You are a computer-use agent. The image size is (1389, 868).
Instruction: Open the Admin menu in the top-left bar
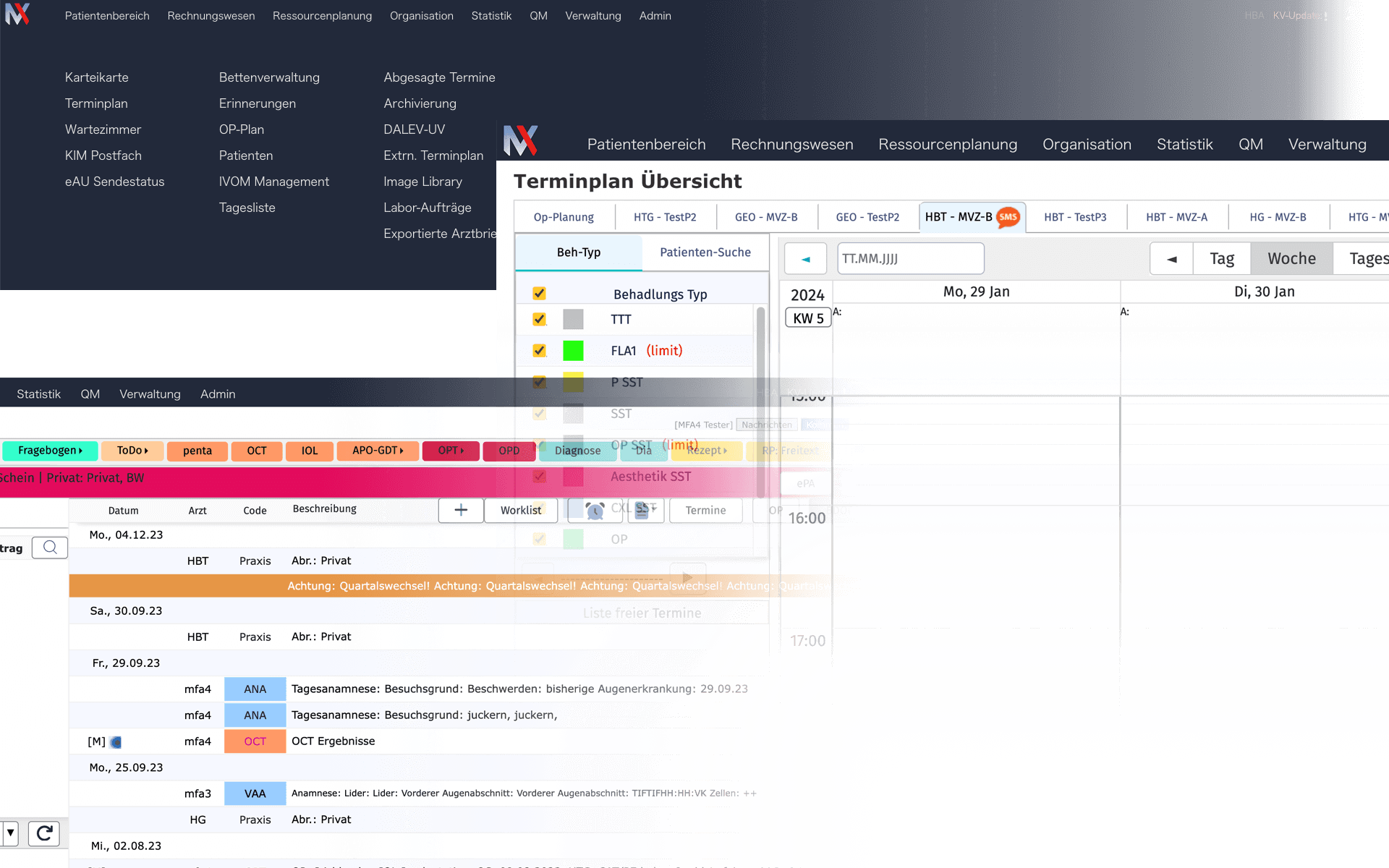point(655,16)
